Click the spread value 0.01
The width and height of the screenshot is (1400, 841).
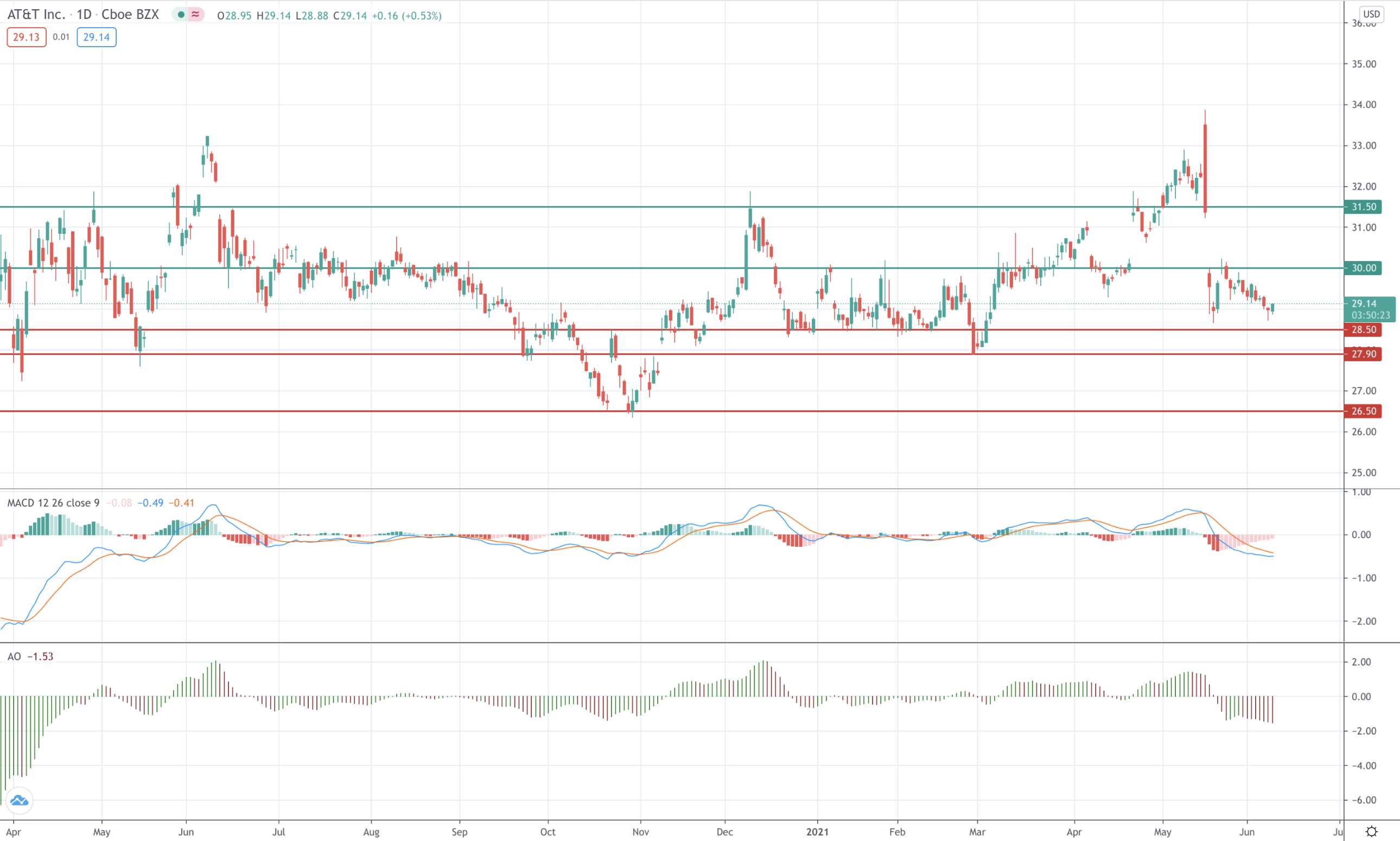(x=61, y=37)
